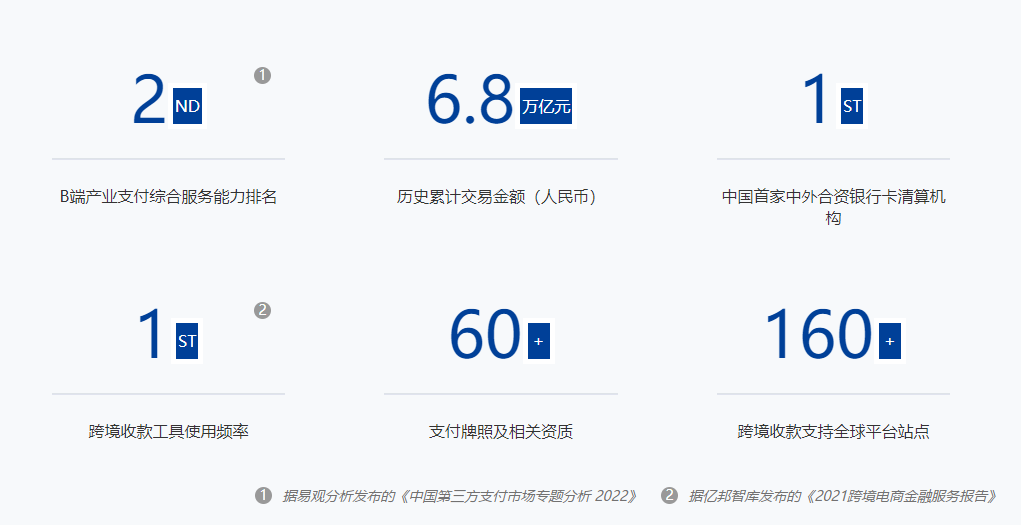Click the large 6.8 number
Viewport: 1021px width, 525px height.
(x=470, y=100)
